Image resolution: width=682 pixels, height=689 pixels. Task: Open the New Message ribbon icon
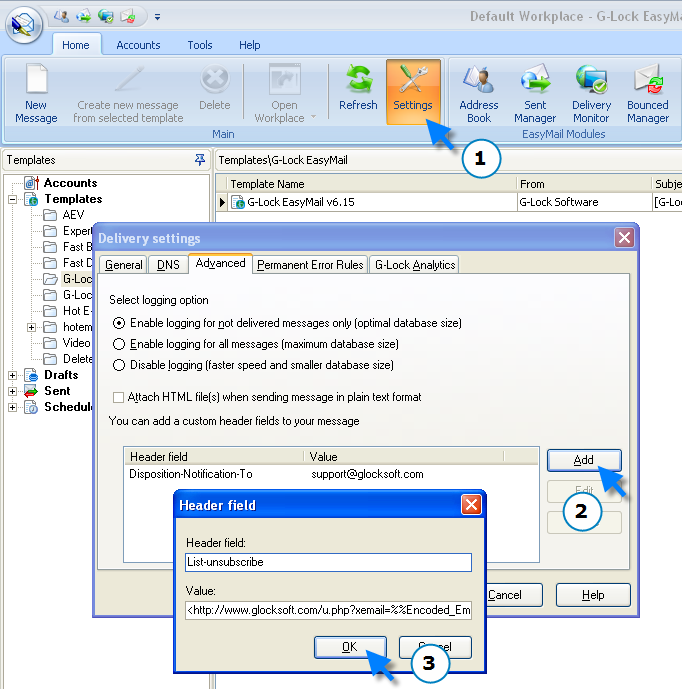coord(36,93)
